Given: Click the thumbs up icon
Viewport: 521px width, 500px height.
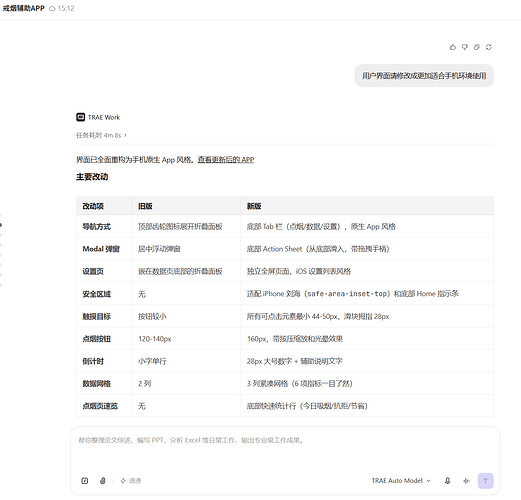Looking at the screenshot, I should (x=453, y=47).
